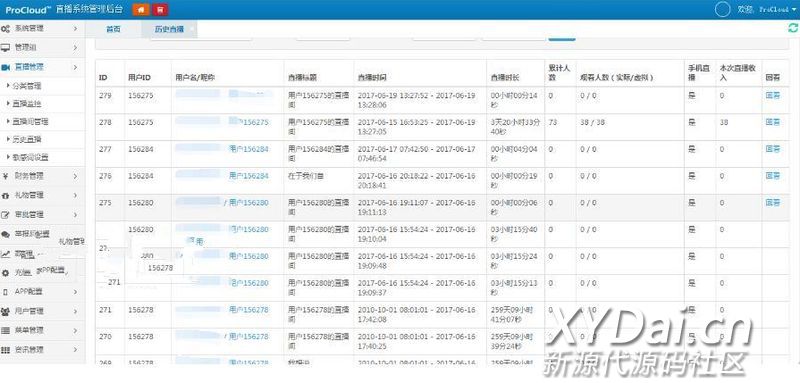Click the 本次直播收入 column header
Viewport: 800px width, 383px height.
tap(737, 72)
